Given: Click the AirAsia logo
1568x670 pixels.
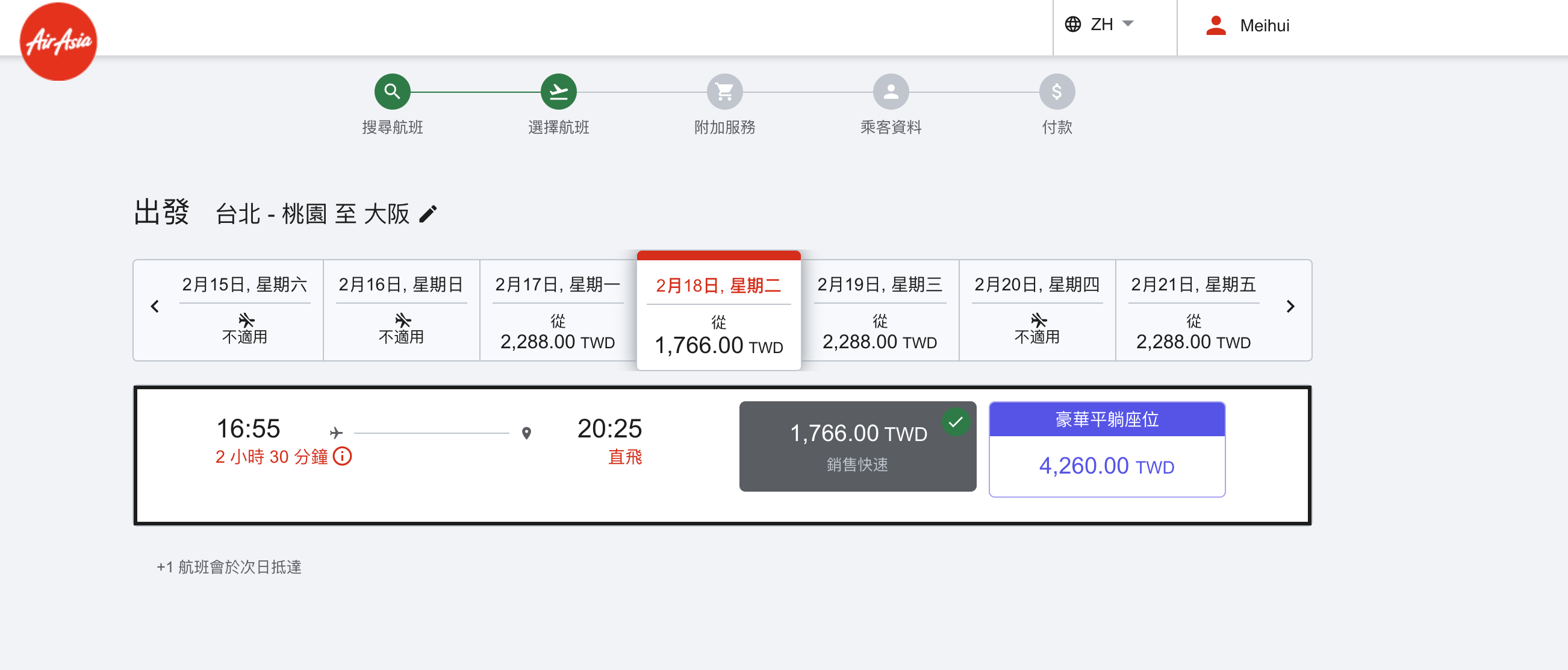Looking at the screenshot, I should [x=58, y=42].
